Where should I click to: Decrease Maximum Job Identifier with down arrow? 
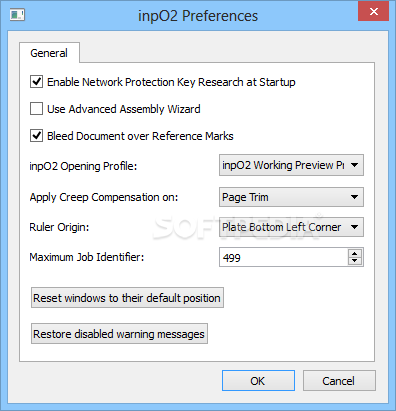[x=355, y=261]
